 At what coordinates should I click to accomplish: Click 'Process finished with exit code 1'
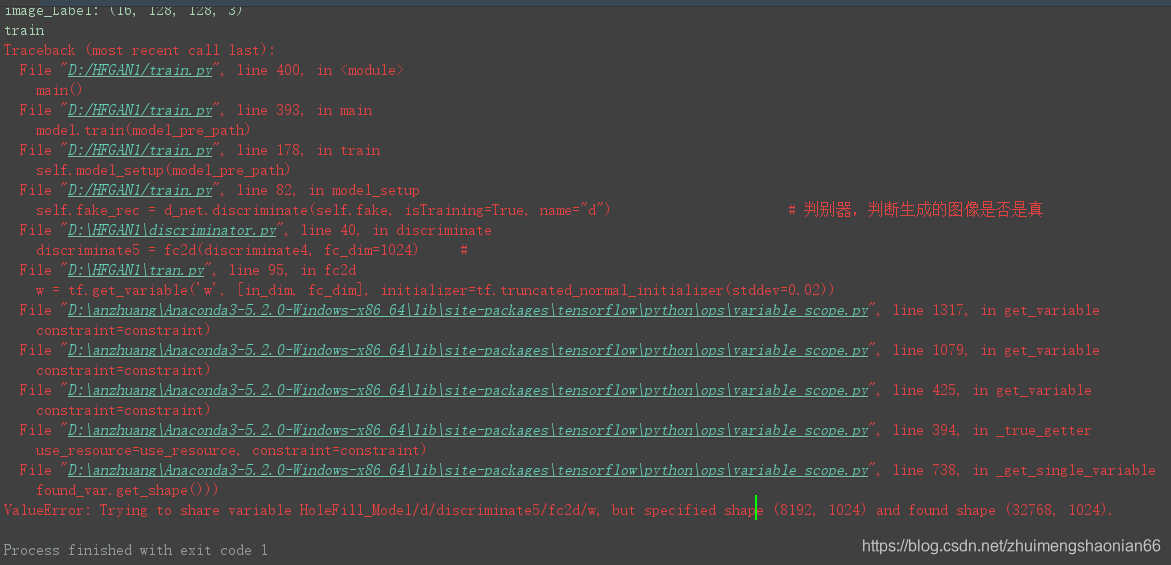point(135,550)
